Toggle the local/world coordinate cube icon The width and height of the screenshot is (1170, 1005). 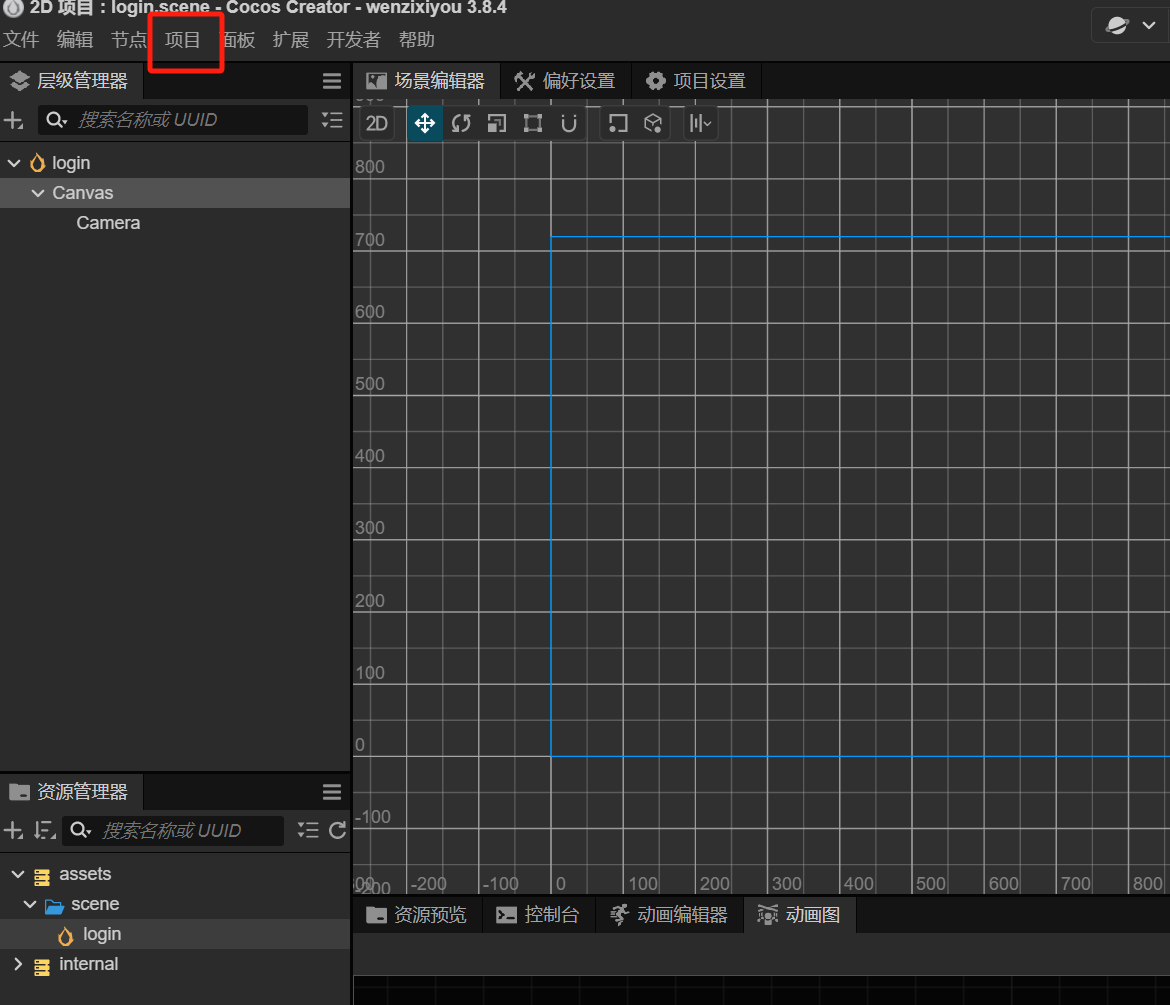click(x=653, y=123)
